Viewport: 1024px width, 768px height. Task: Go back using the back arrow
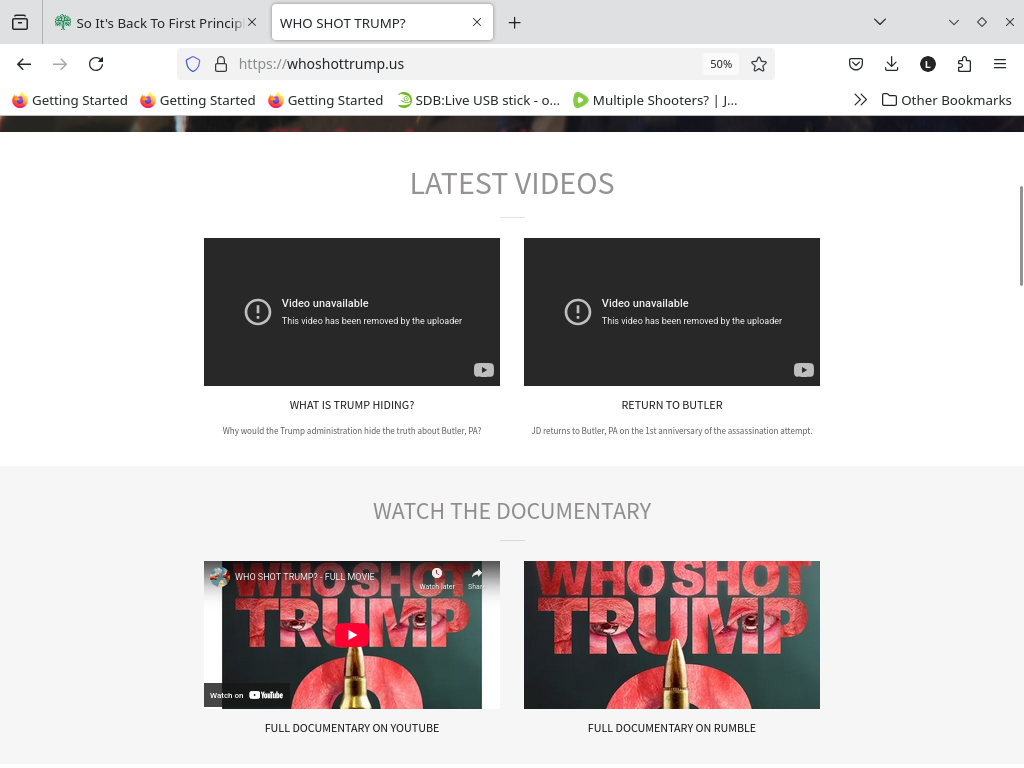click(x=24, y=64)
